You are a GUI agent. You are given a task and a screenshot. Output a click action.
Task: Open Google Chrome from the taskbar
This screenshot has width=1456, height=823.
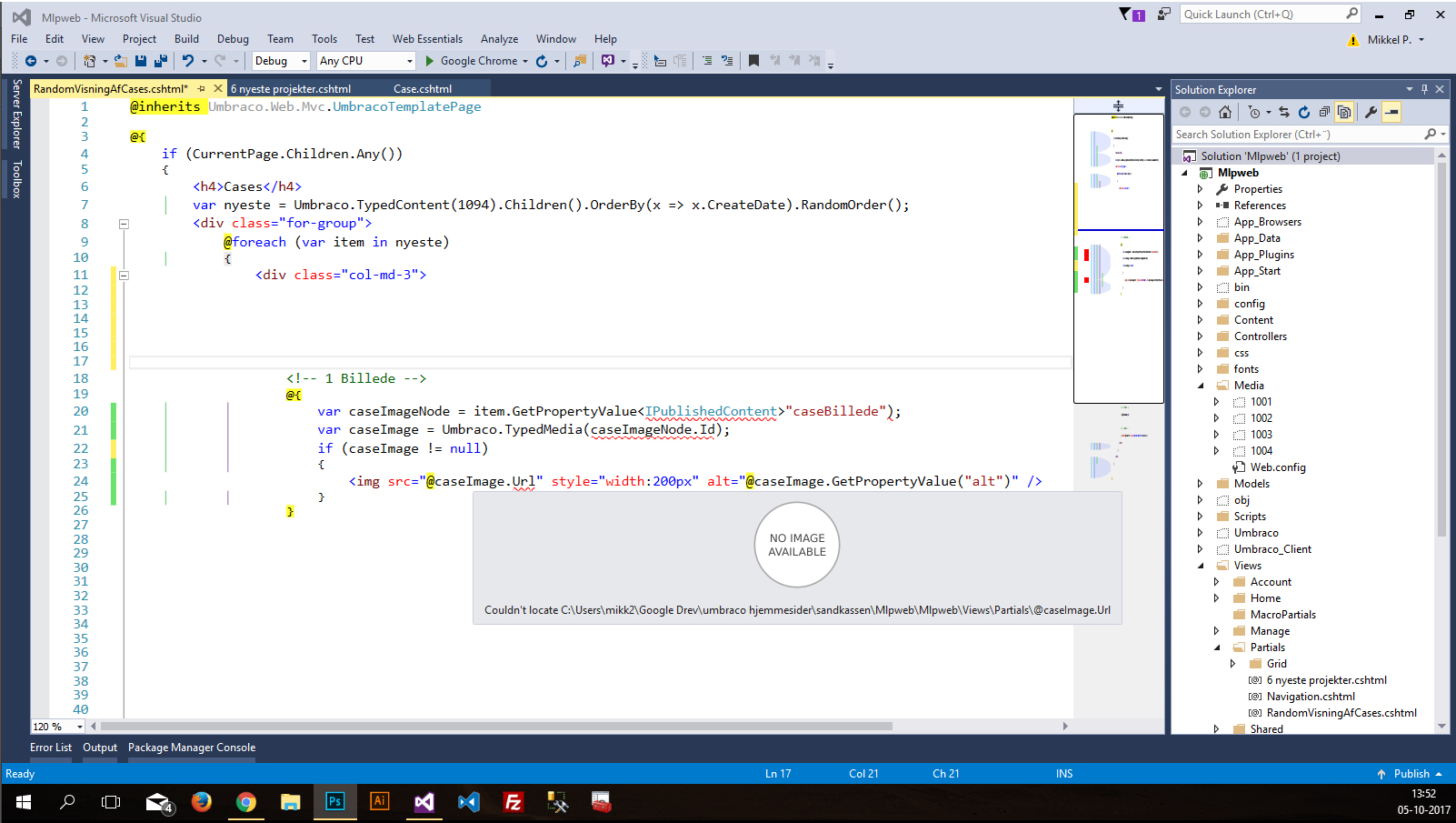245,802
